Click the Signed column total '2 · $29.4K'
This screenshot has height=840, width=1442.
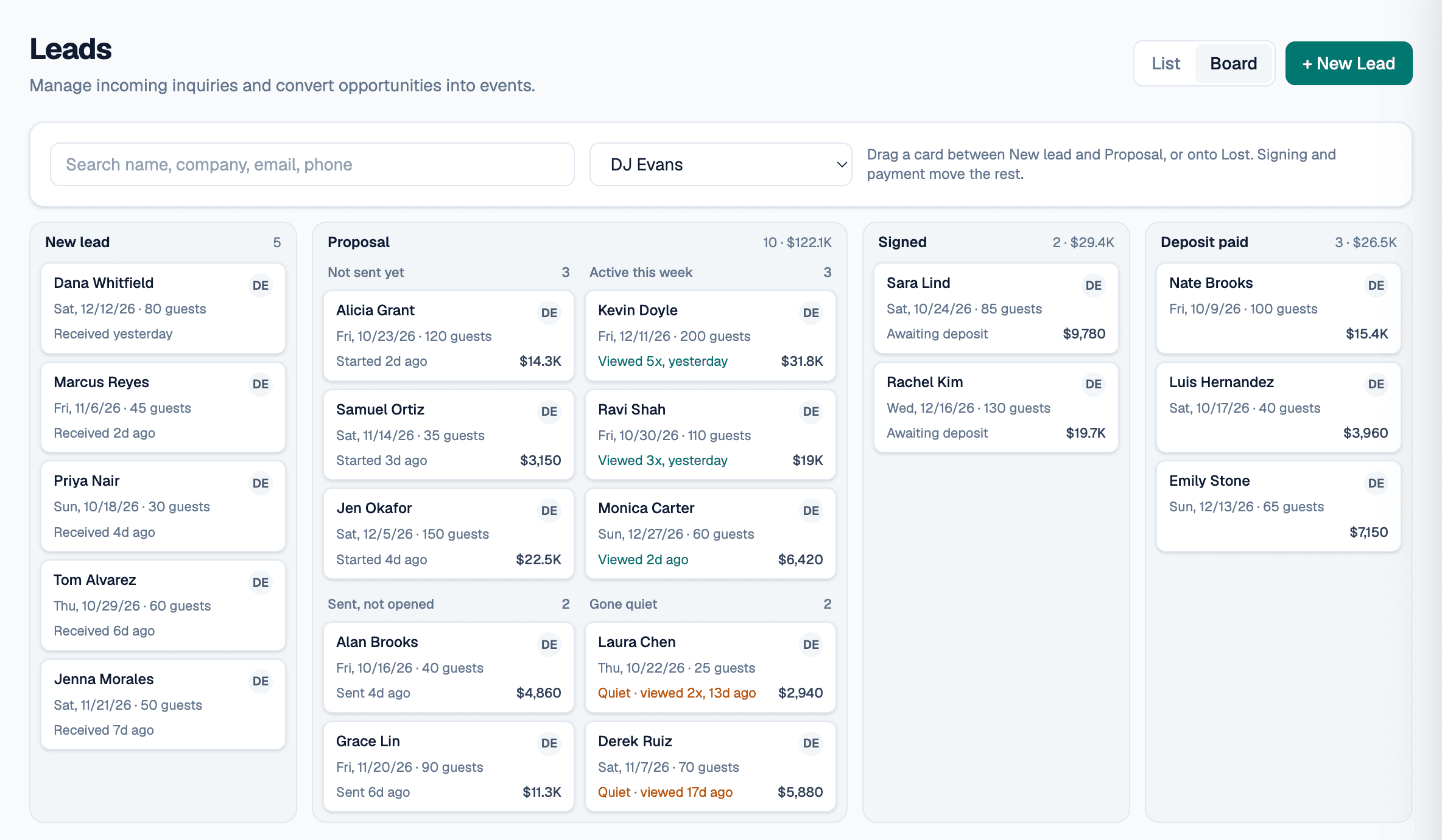click(1083, 242)
